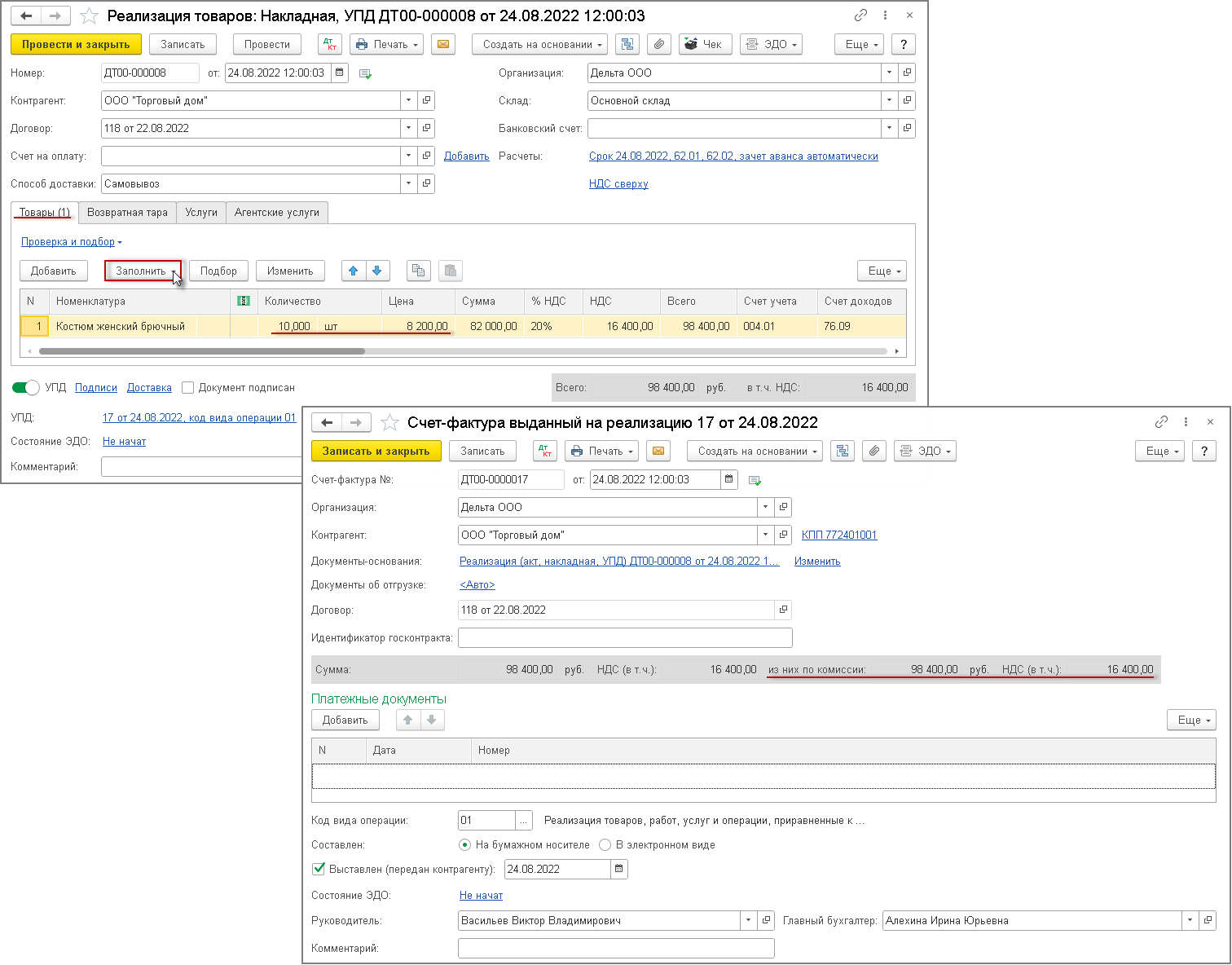Toggle the УПД switch
Screen dimensions: 1232x965
[26, 387]
